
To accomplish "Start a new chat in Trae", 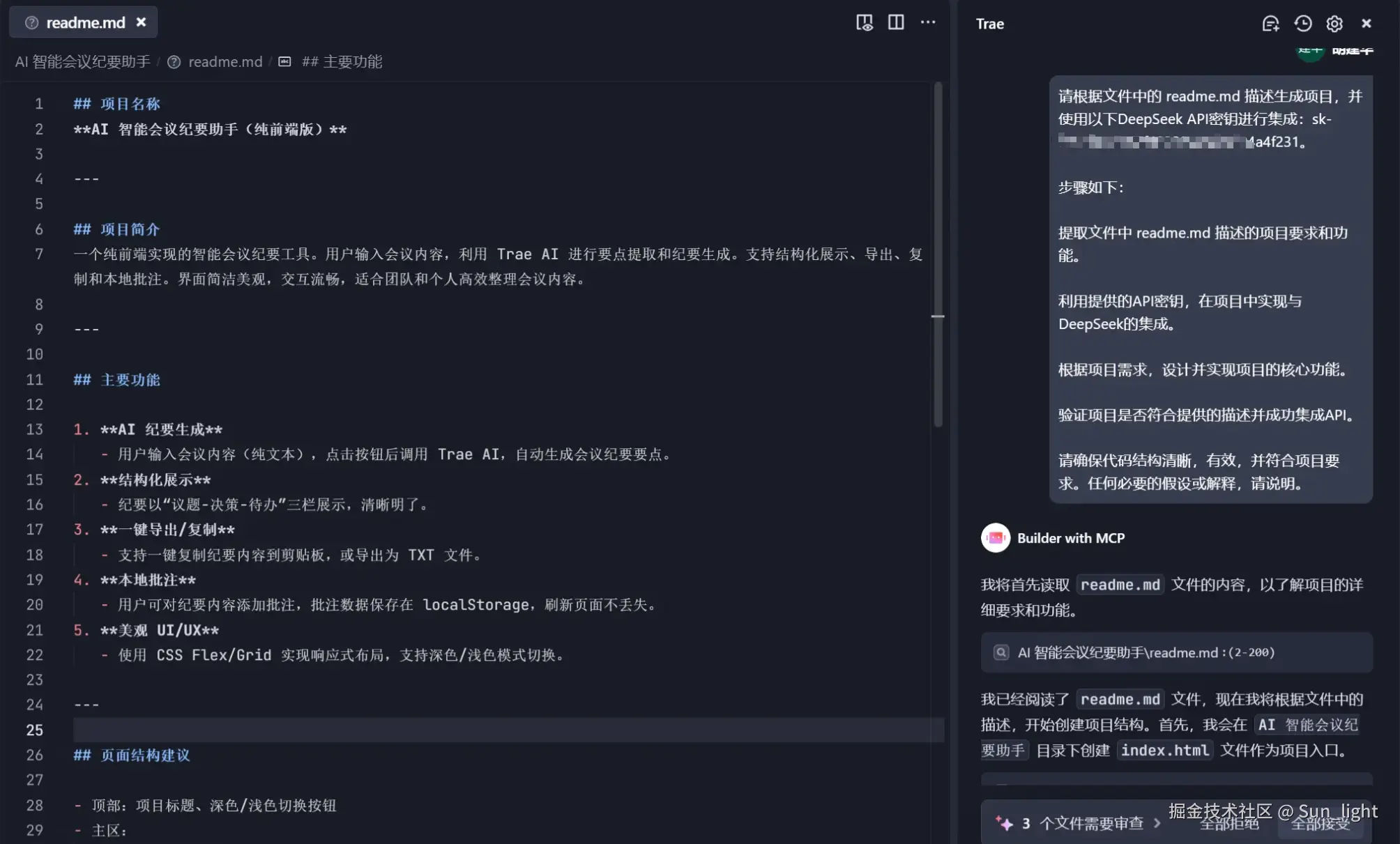I will [x=1270, y=23].
